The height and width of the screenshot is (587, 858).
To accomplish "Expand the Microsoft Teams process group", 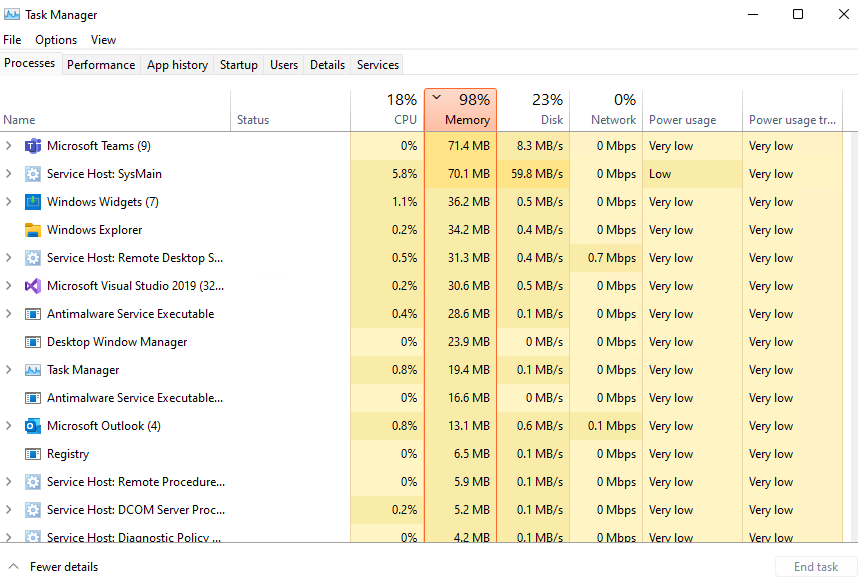I will [8, 146].
